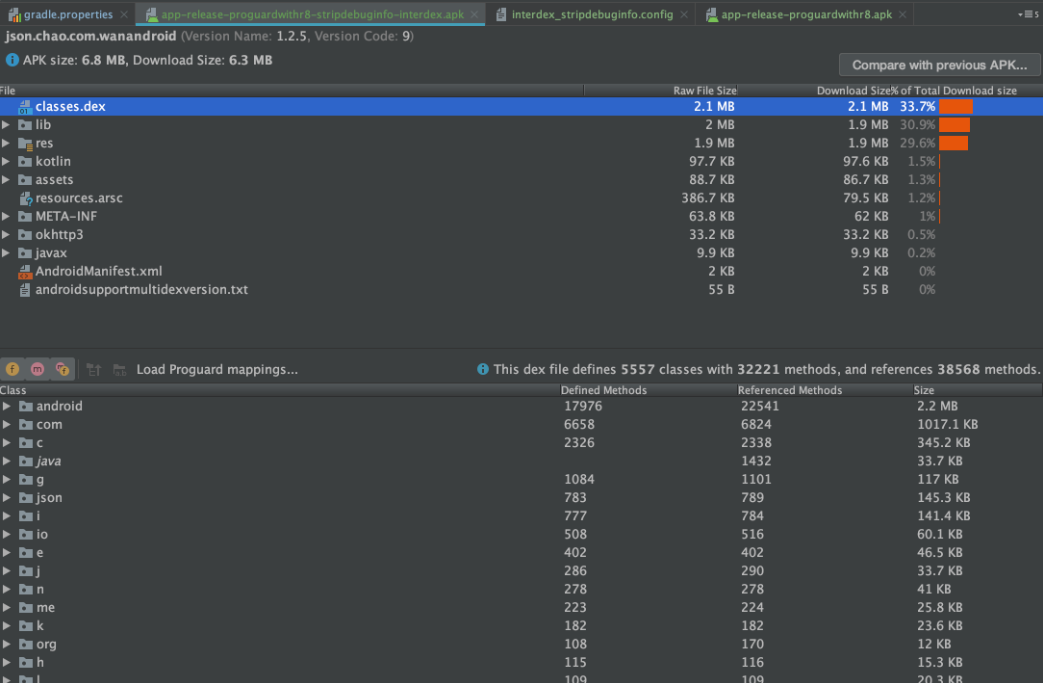The height and width of the screenshot is (683, 1043).
Task: Select the classes.dex file icon
Action: (x=25, y=106)
